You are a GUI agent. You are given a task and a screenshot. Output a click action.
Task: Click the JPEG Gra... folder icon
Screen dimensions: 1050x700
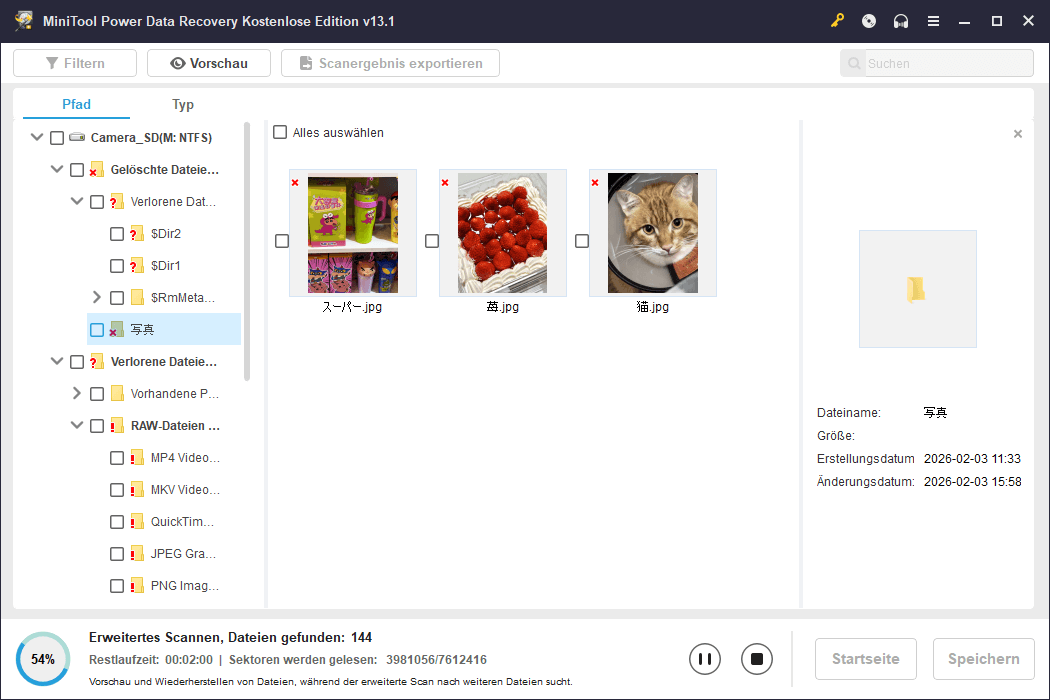(137, 553)
